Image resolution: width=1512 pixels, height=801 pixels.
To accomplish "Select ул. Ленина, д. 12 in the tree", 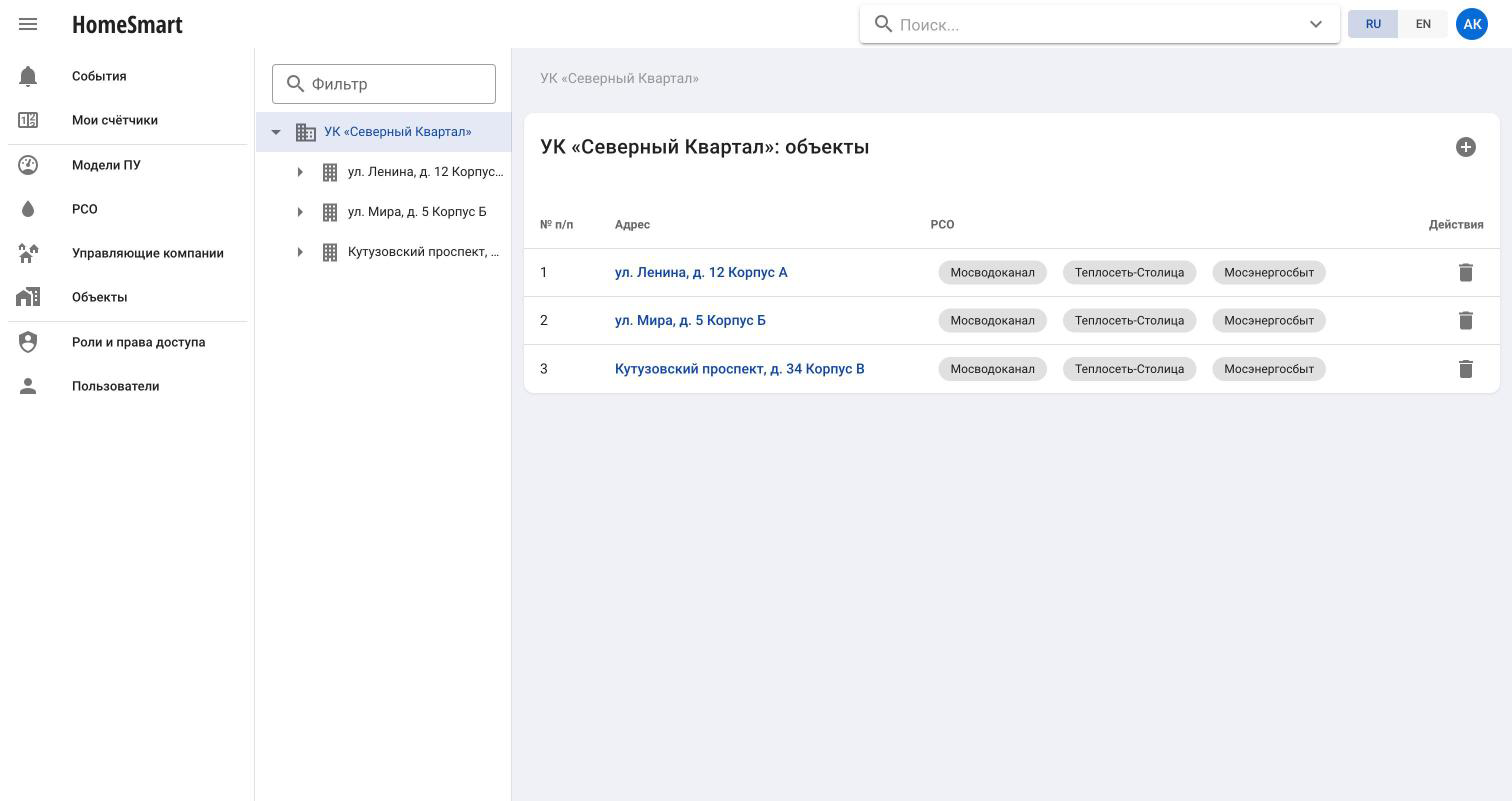I will pos(426,172).
